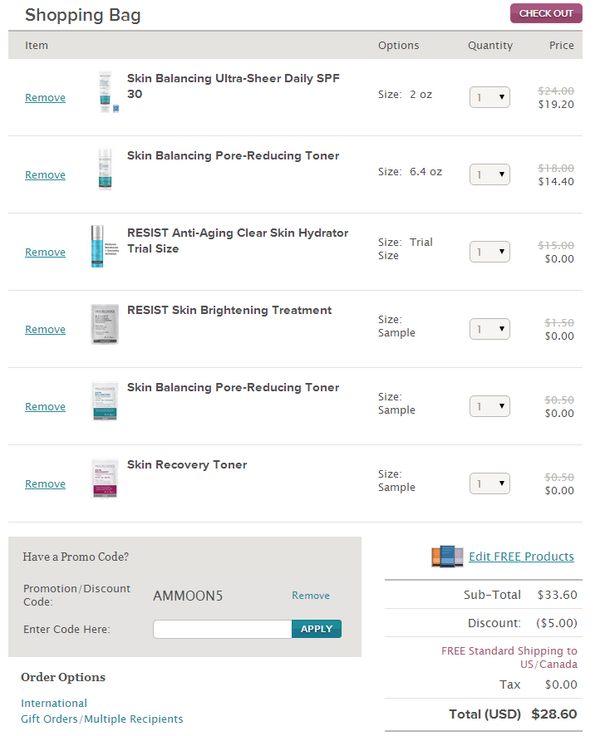Open Gift Orders/Multiple Recipients link
The height and width of the screenshot is (736, 600).
click(102, 719)
